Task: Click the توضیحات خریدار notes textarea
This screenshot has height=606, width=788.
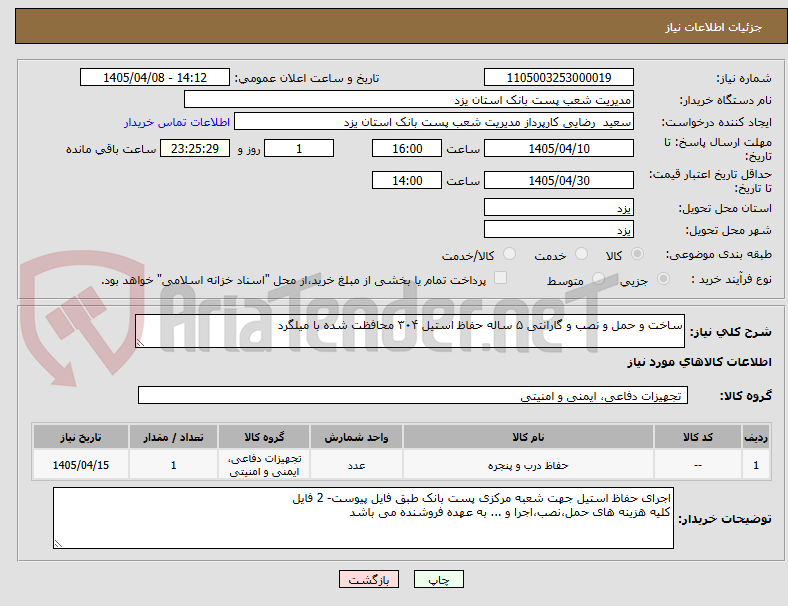Action: pyautogui.click(x=363, y=518)
